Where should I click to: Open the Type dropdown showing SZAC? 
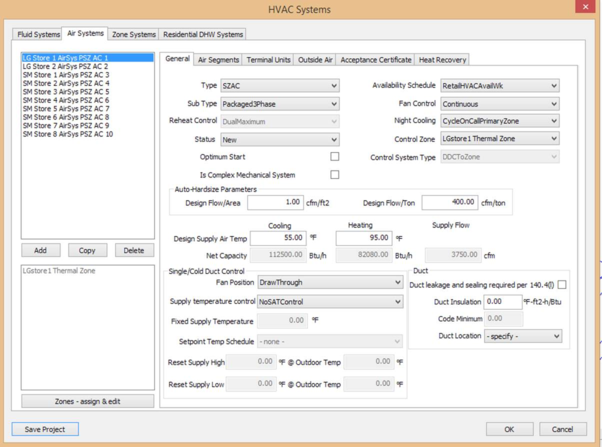click(279, 86)
